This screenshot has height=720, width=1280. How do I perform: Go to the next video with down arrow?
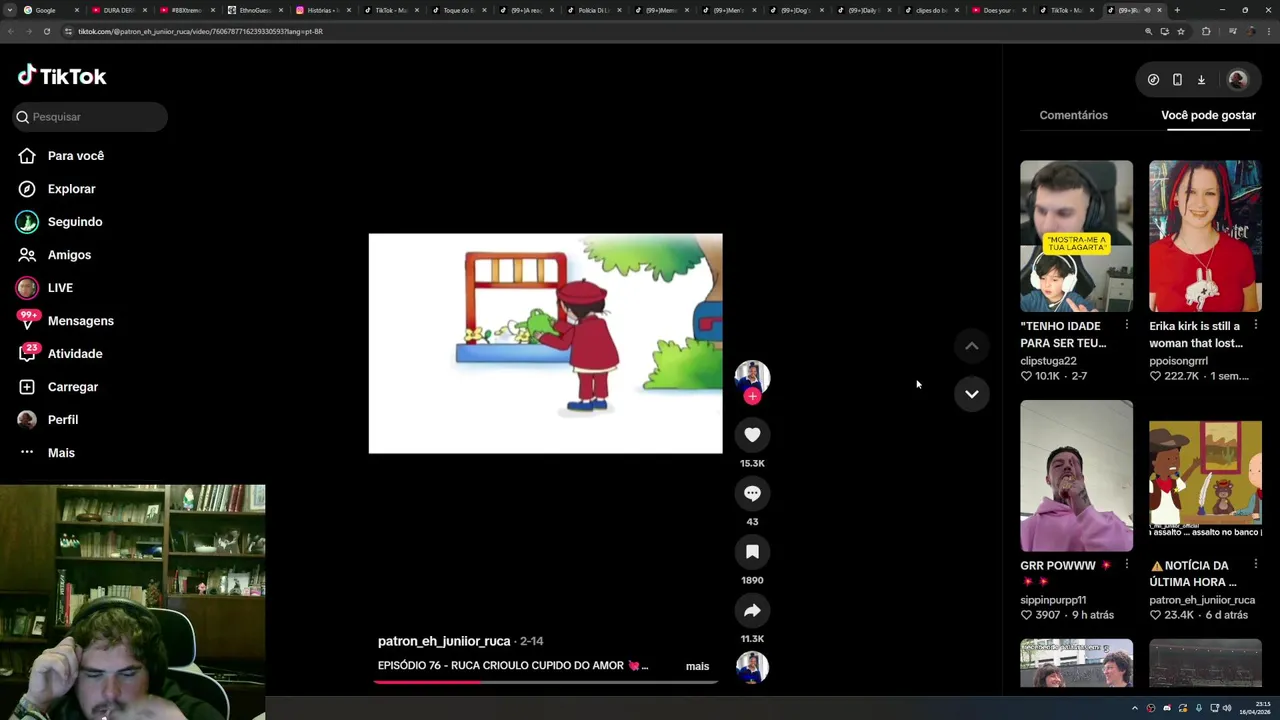tap(971, 394)
